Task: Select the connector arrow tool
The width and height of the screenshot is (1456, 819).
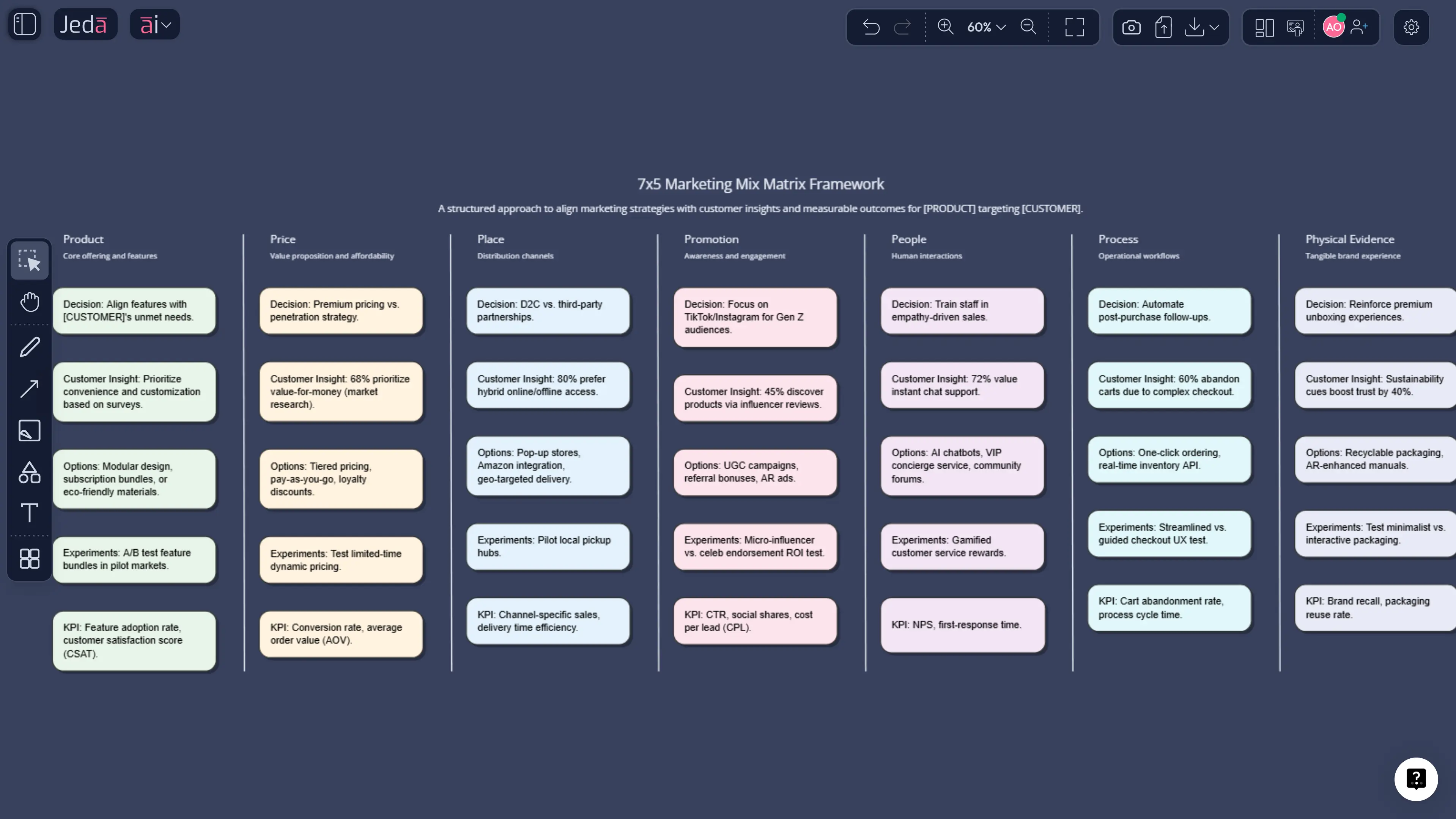Action: [x=29, y=388]
